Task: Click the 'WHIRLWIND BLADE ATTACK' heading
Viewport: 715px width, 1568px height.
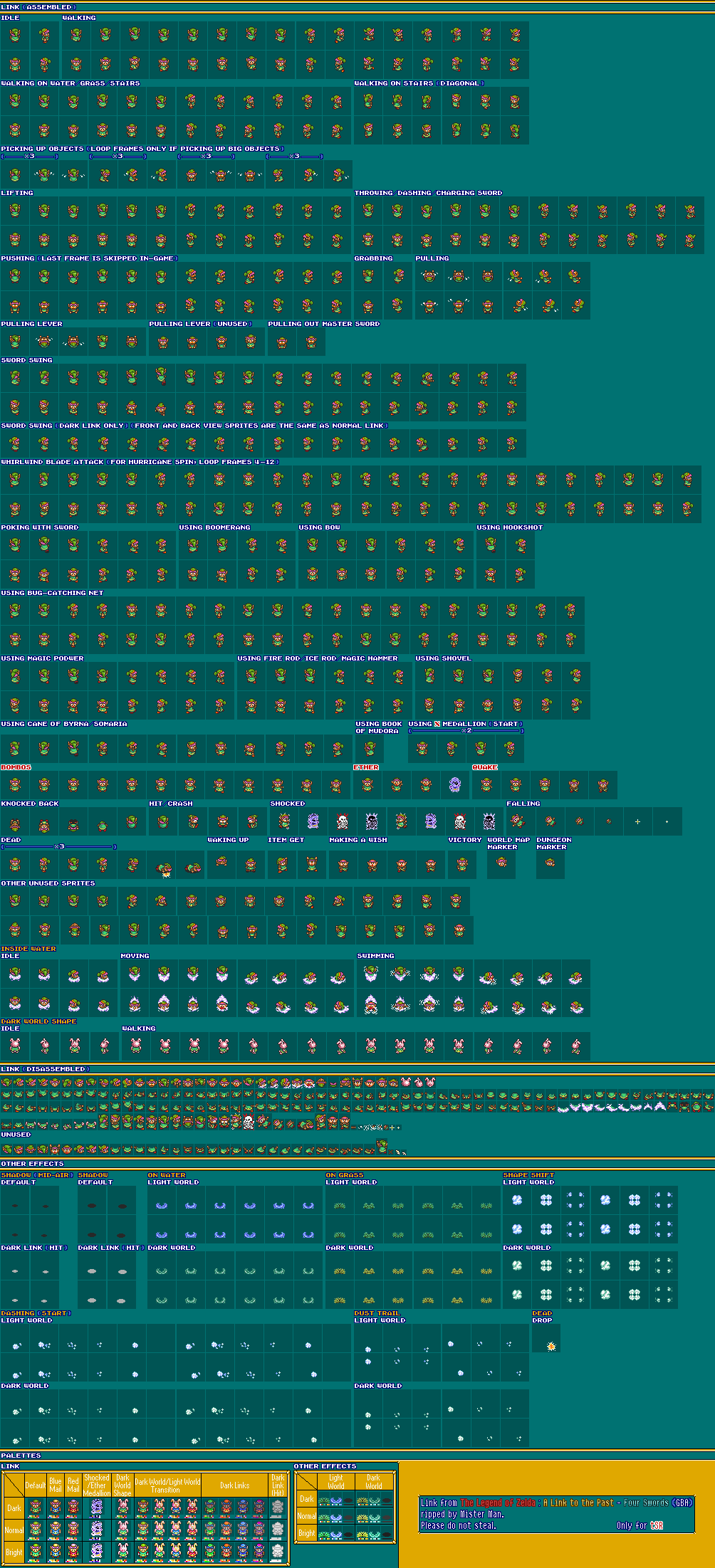Action: click(x=53, y=462)
